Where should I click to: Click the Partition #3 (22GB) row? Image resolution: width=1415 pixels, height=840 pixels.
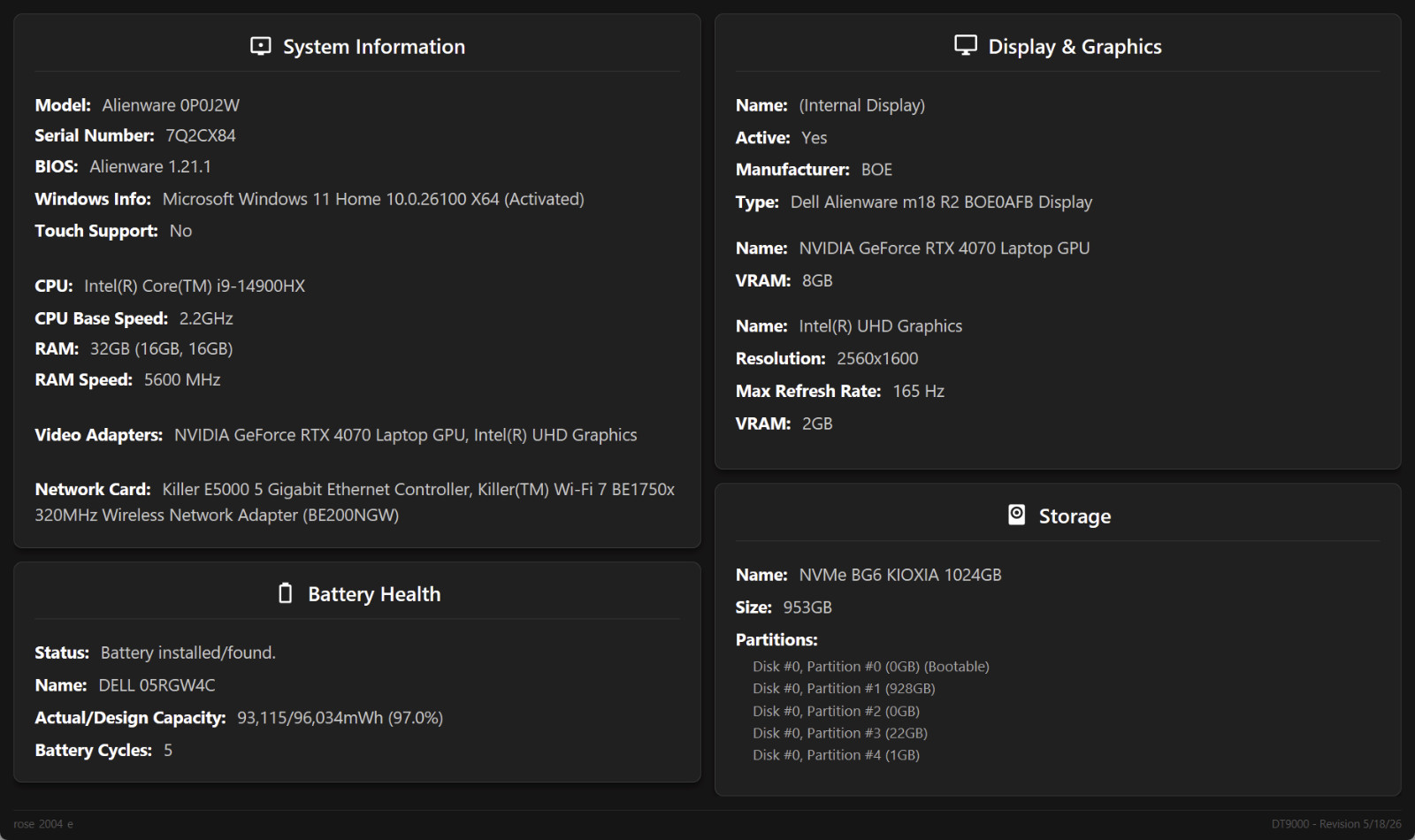(840, 733)
